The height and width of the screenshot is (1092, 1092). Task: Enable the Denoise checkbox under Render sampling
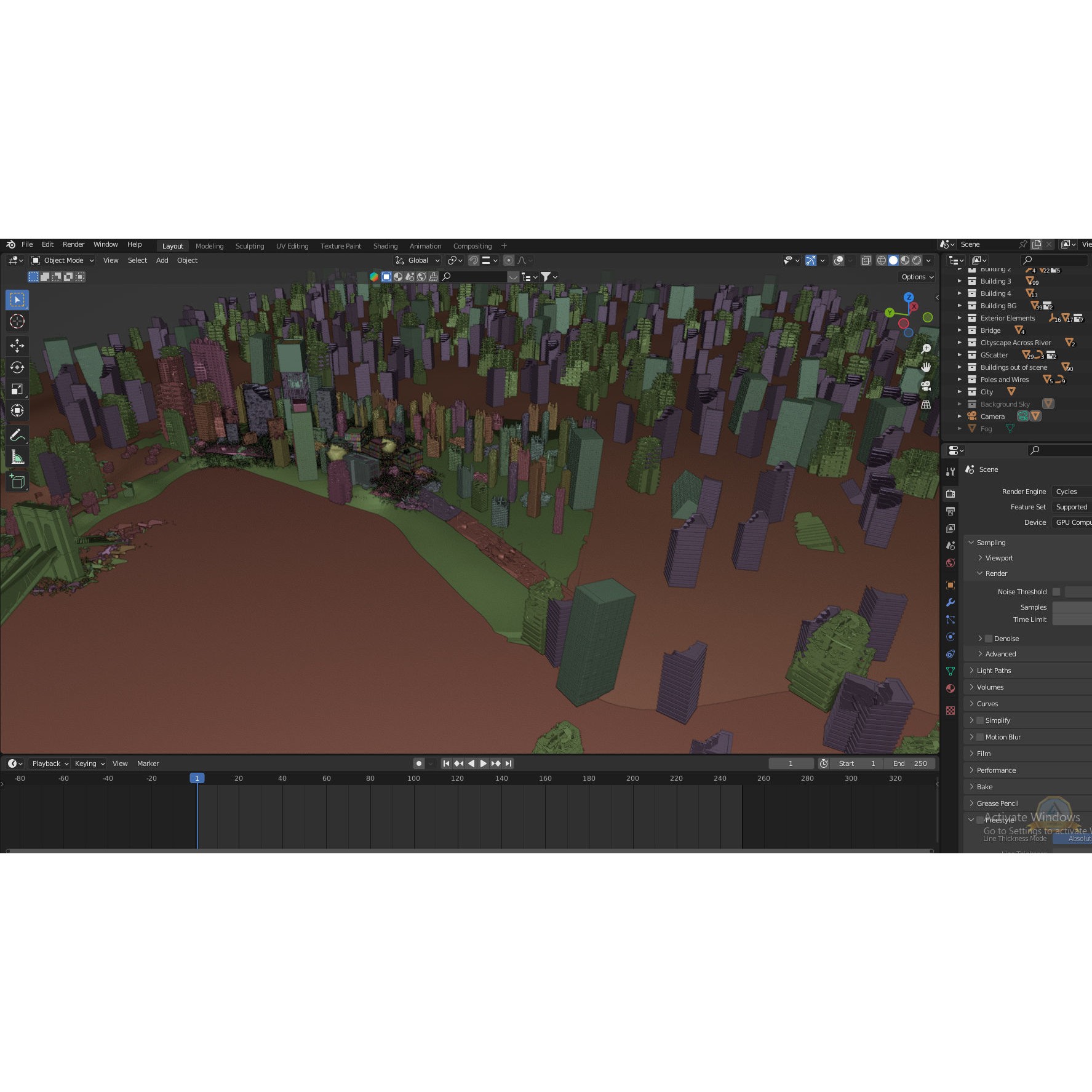pyautogui.click(x=988, y=638)
